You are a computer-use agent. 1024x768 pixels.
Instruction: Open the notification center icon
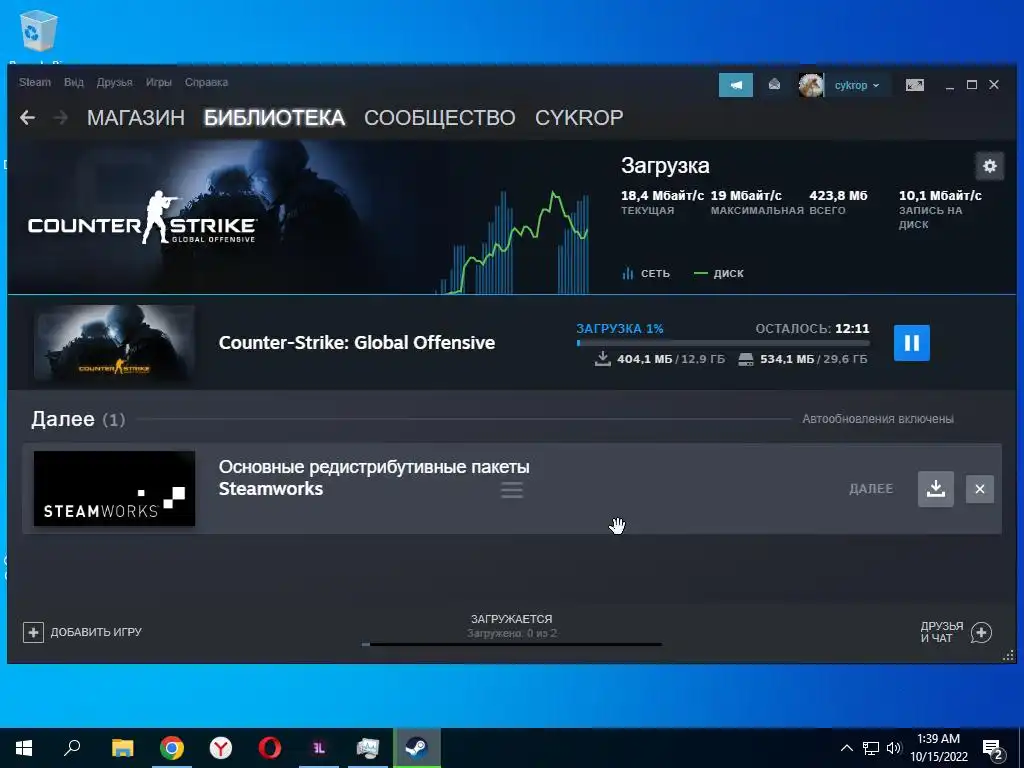[993, 750]
